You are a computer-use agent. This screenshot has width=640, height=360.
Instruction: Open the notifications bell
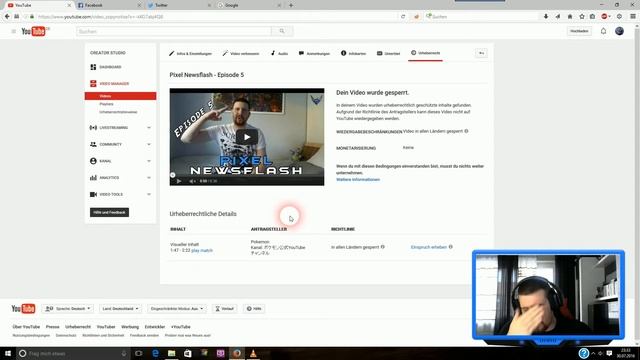pyautogui.click(x=603, y=31)
